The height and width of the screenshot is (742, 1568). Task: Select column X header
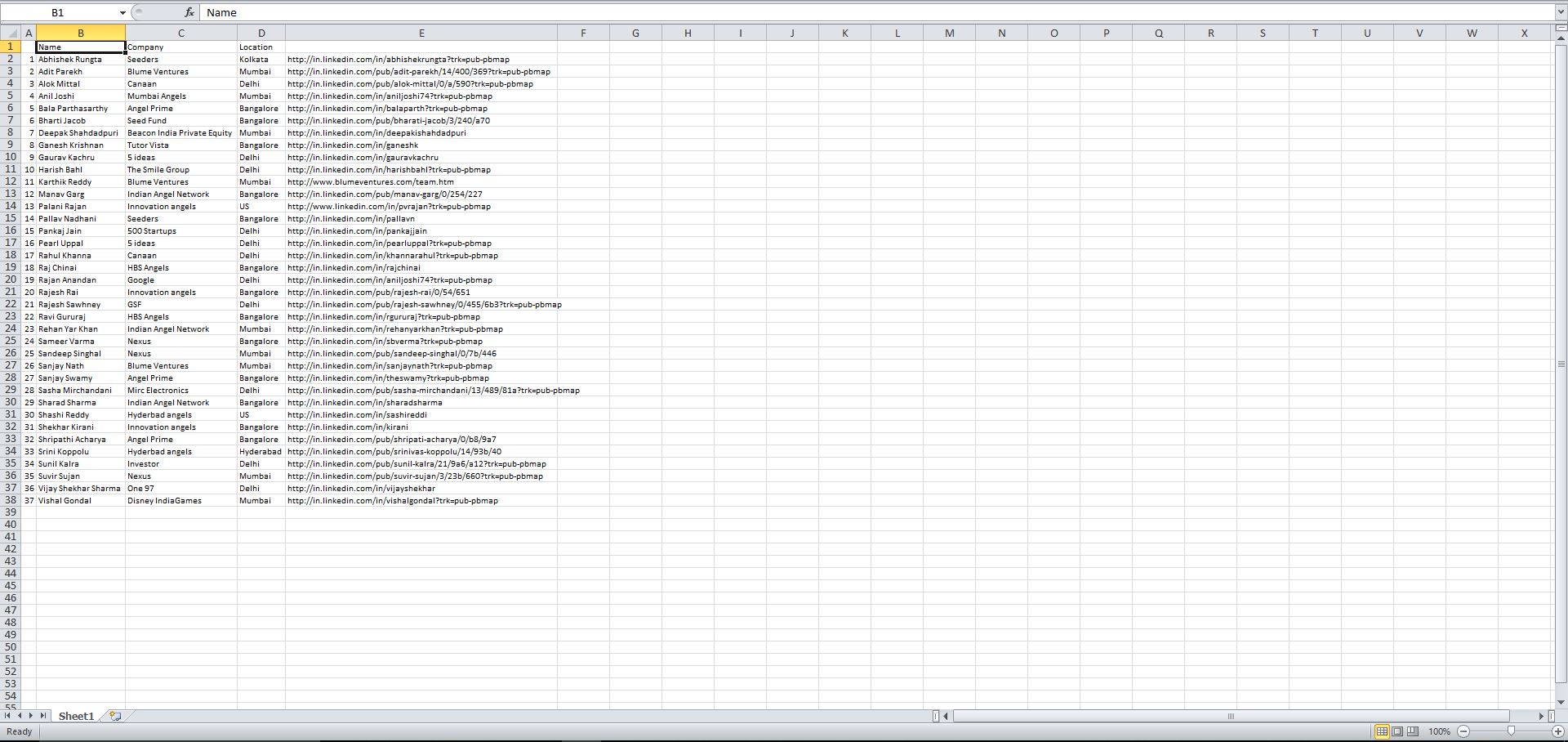click(1524, 34)
